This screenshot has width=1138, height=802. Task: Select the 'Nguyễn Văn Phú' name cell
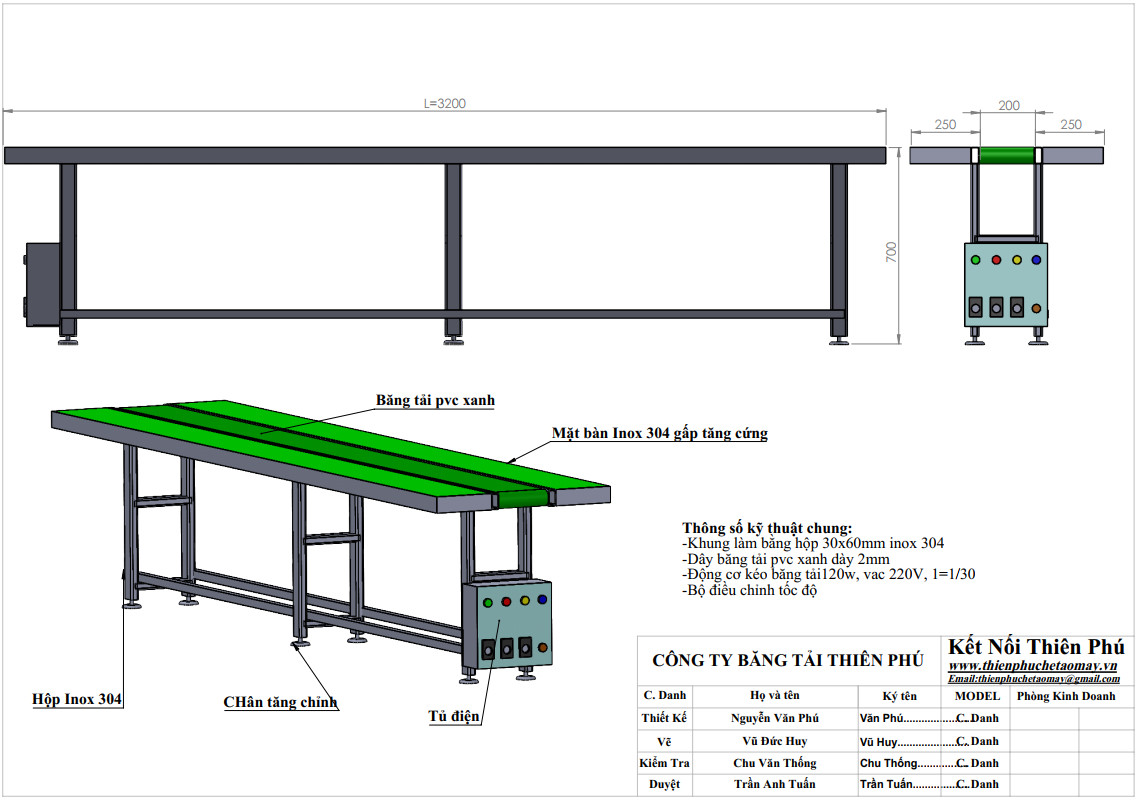[774, 718]
